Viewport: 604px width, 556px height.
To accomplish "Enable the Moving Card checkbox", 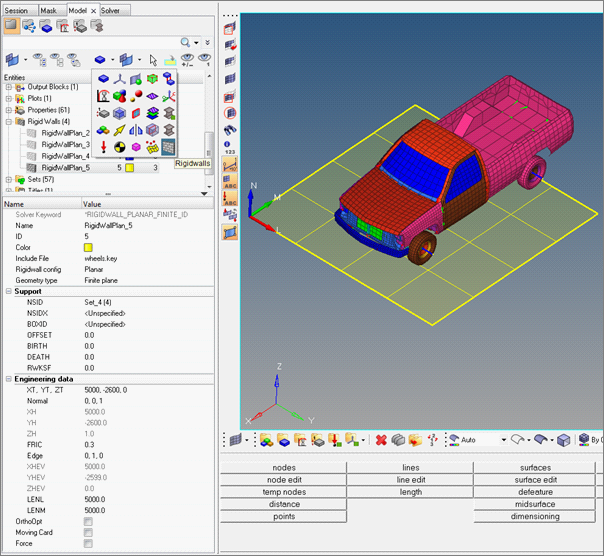I will click(88, 532).
